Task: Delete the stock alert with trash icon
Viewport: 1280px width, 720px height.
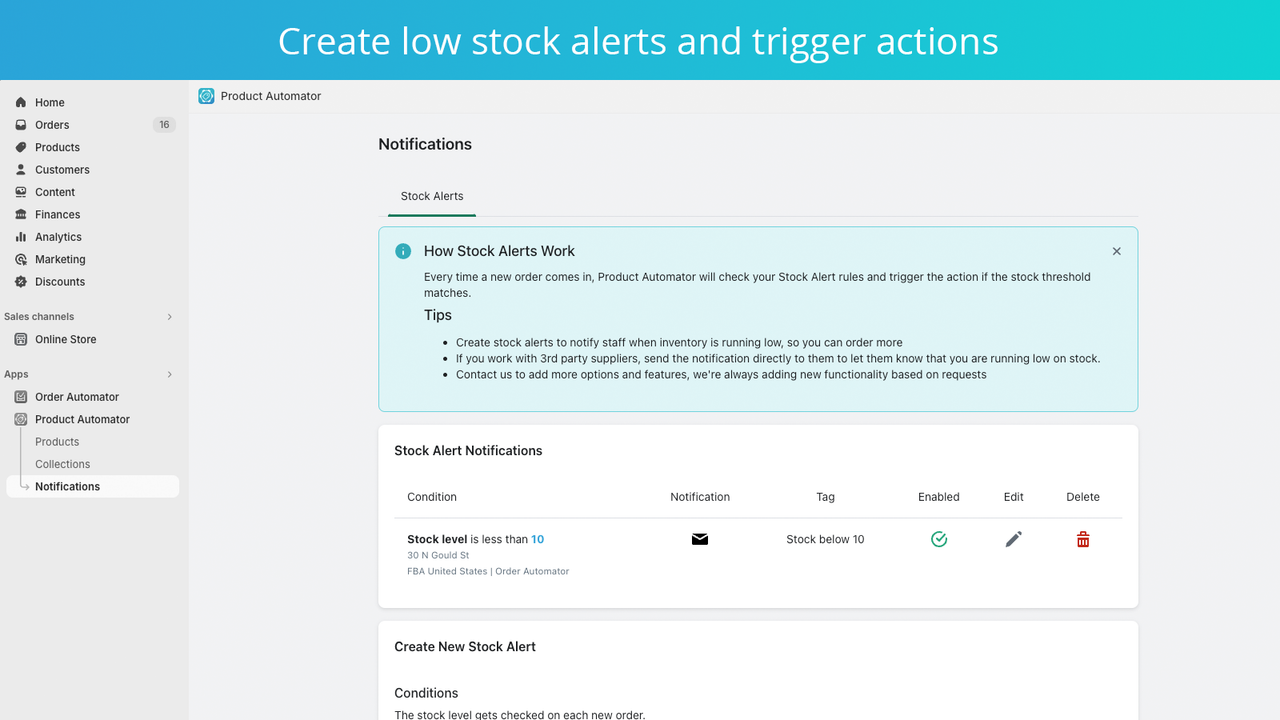Action: [1083, 539]
